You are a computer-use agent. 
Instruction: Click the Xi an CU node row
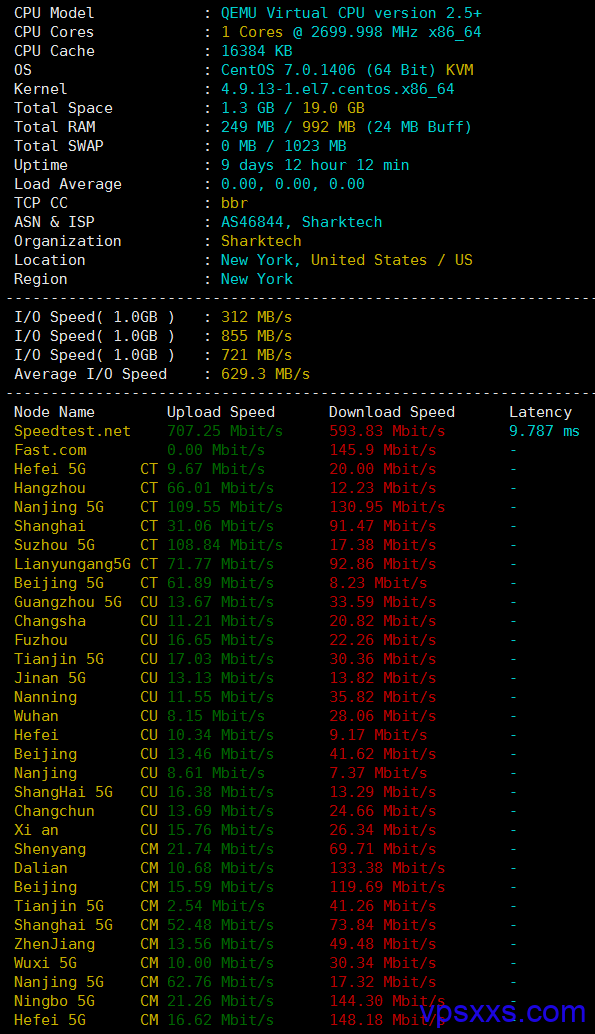point(297,830)
